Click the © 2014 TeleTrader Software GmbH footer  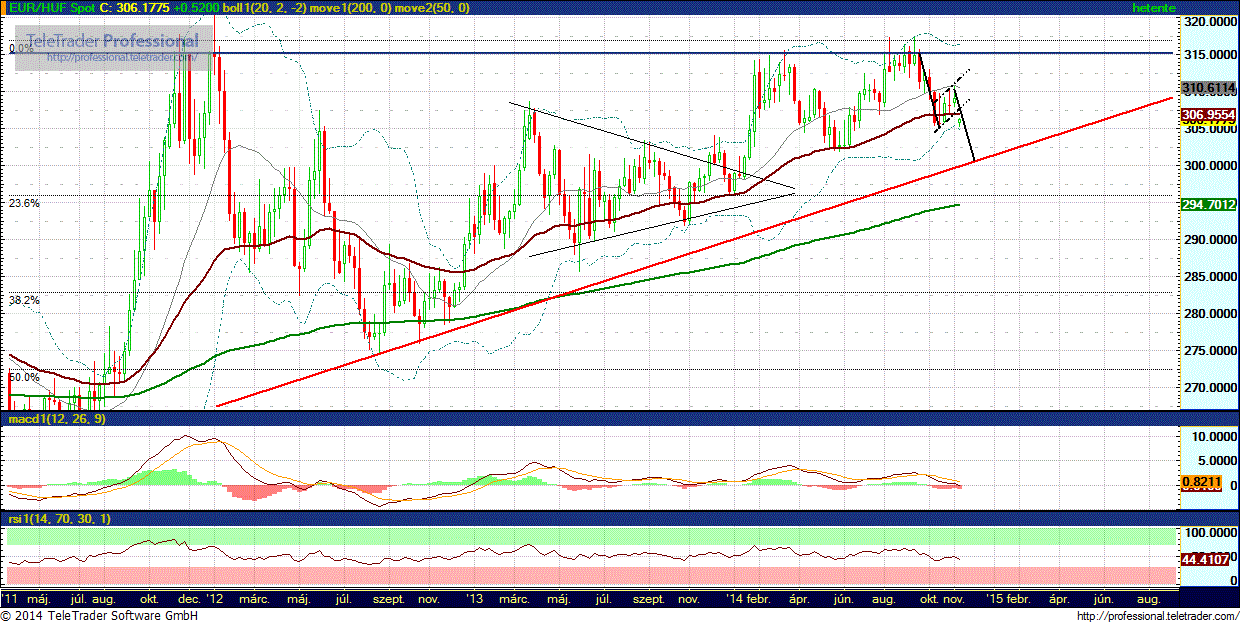(100, 616)
